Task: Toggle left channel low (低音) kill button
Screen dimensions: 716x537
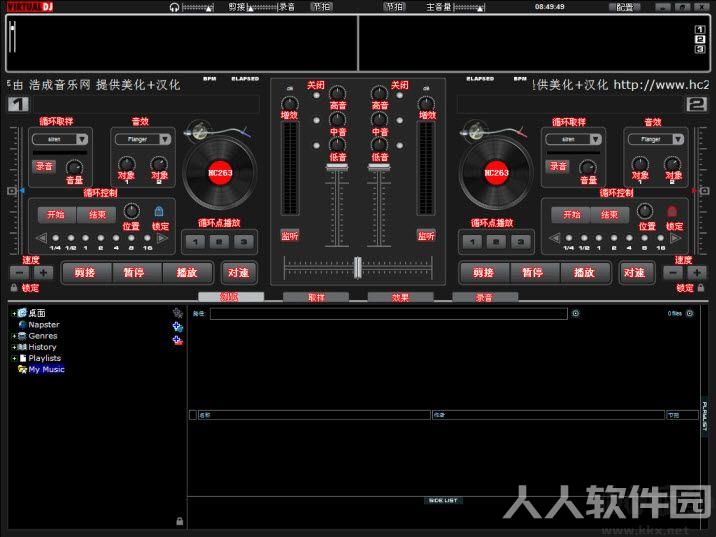Action: click(316, 146)
